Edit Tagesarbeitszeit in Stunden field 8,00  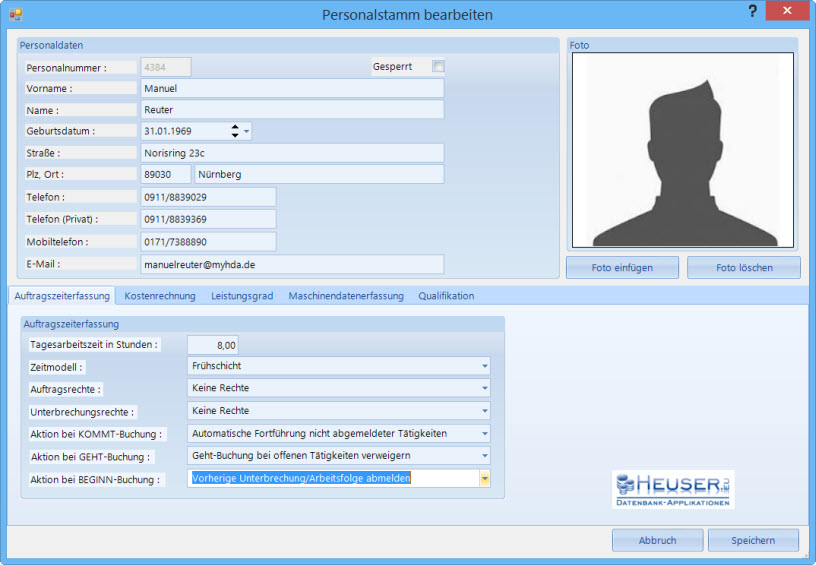[x=213, y=345]
